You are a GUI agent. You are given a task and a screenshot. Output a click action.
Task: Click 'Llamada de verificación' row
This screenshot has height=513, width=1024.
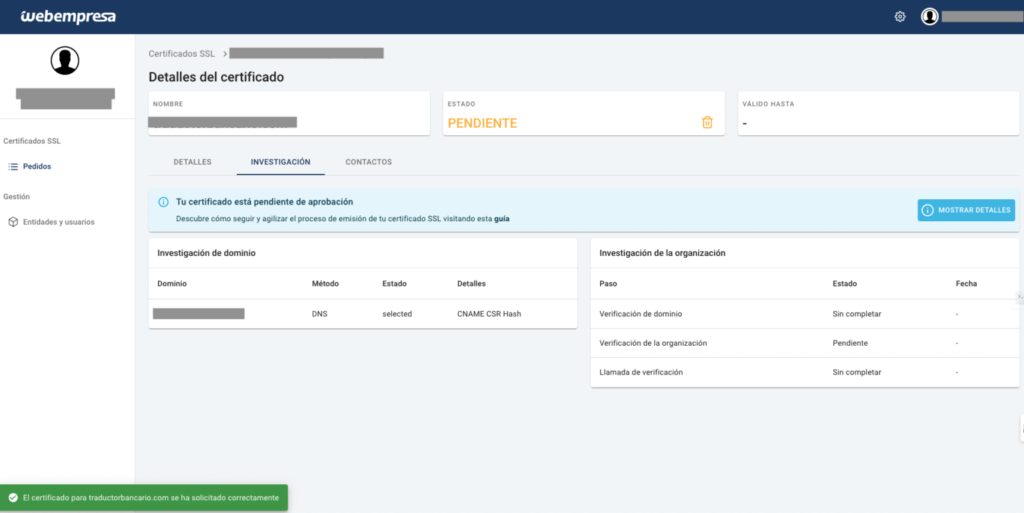coord(805,372)
